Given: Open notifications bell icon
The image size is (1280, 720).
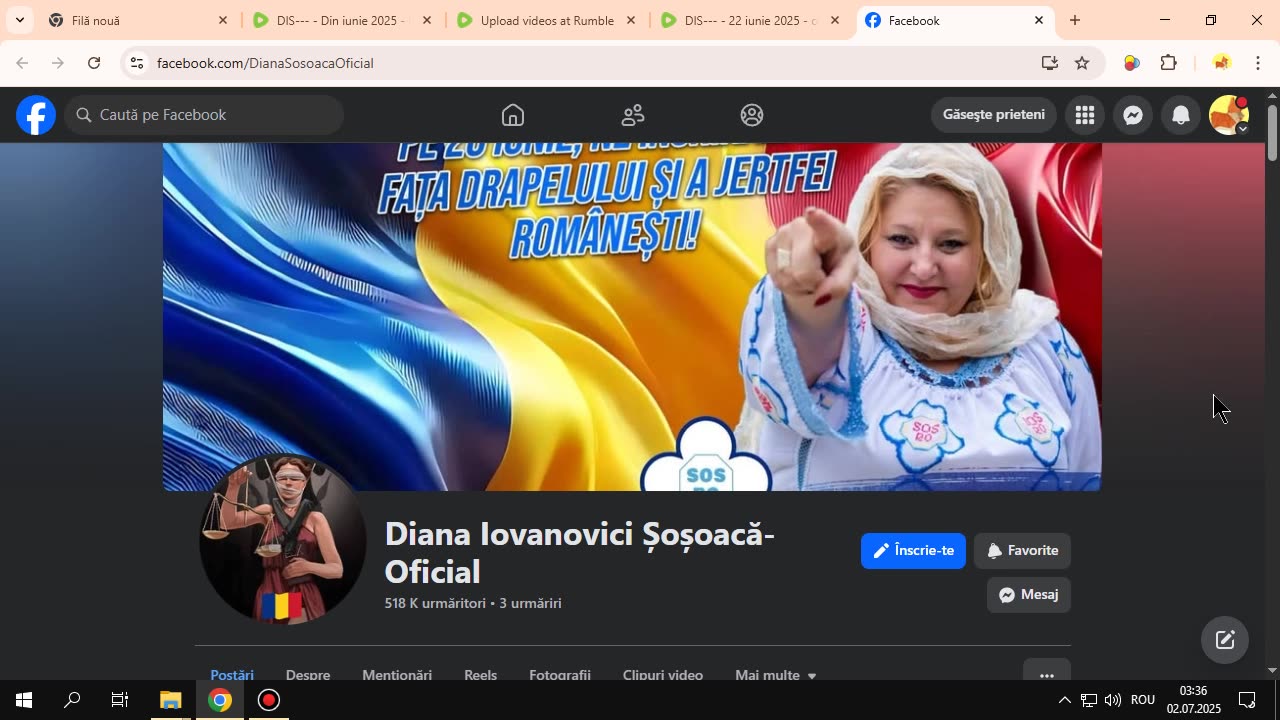Looking at the screenshot, I should pyautogui.click(x=1181, y=115).
